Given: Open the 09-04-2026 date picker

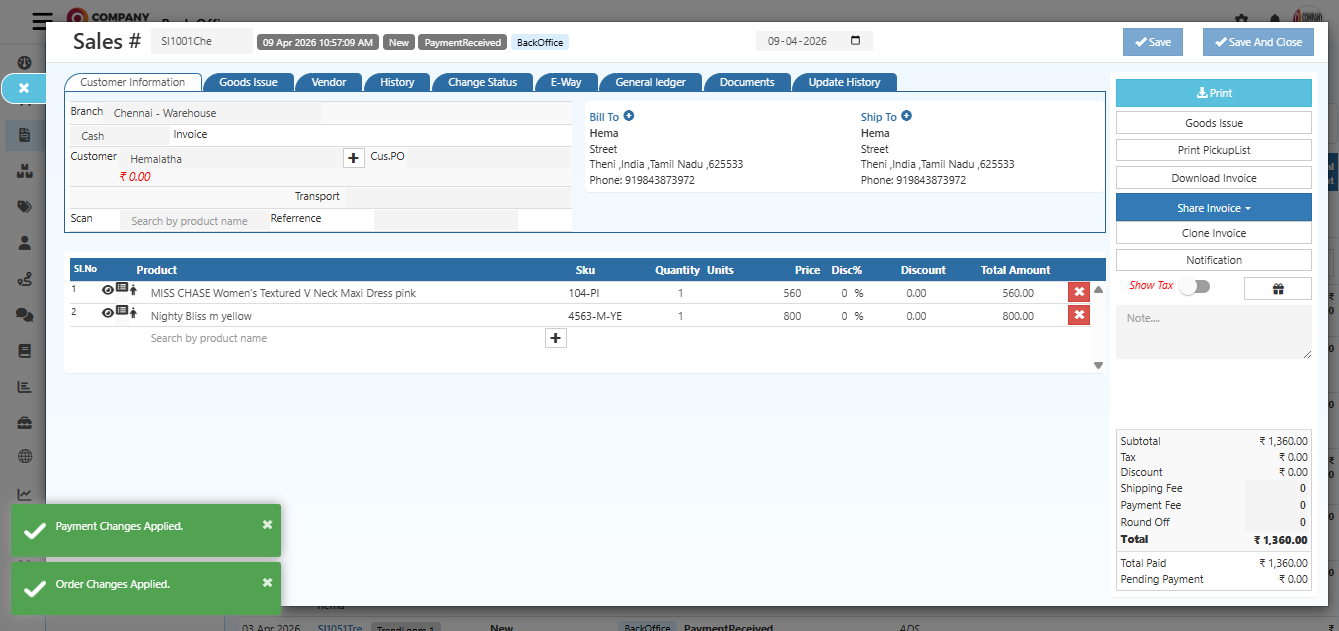Looking at the screenshot, I should tap(855, 41).
